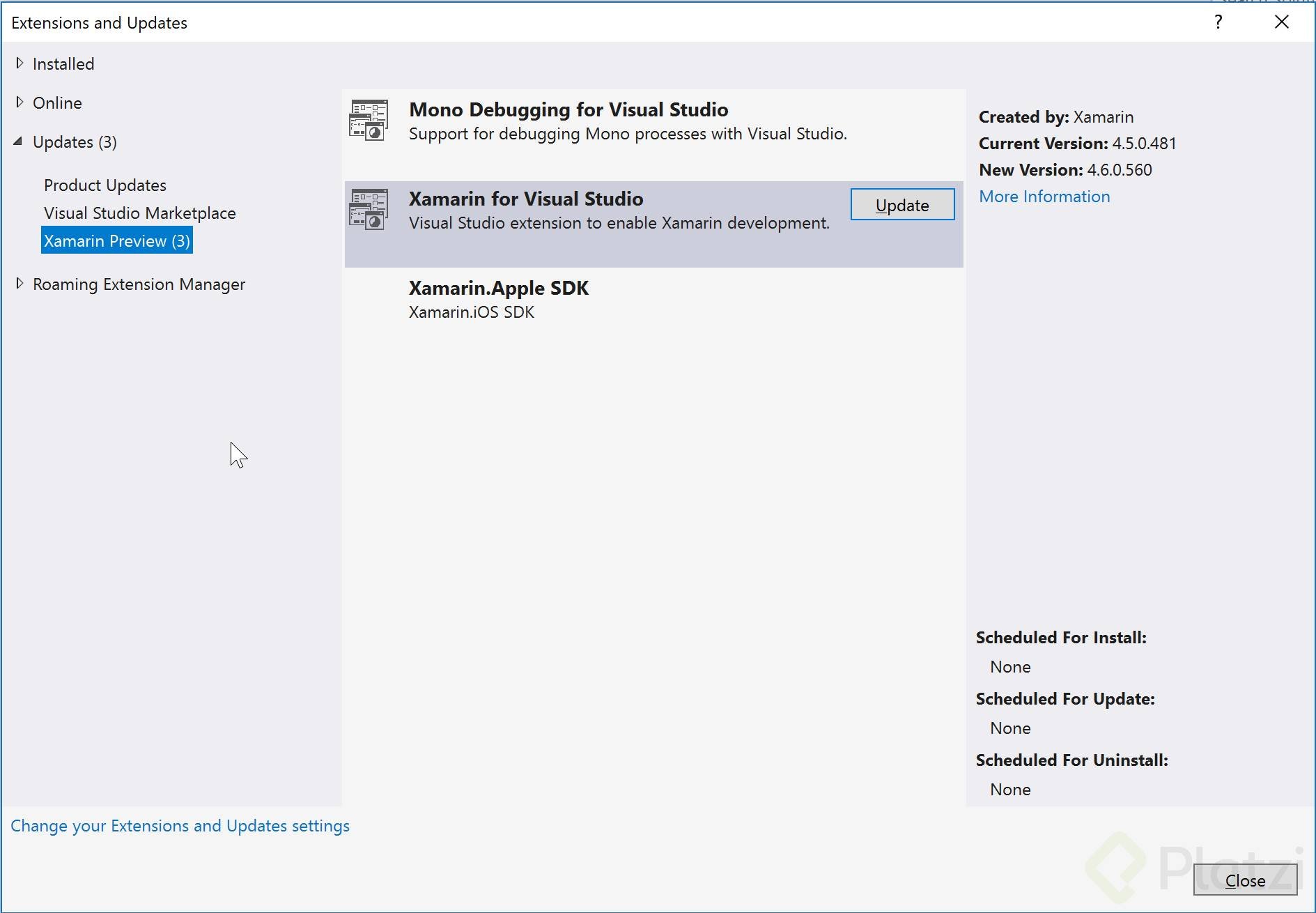Select Xamarin Preview (3) in the sidebar
Screen dimensions: 1316x913
[x=116, y=240]
